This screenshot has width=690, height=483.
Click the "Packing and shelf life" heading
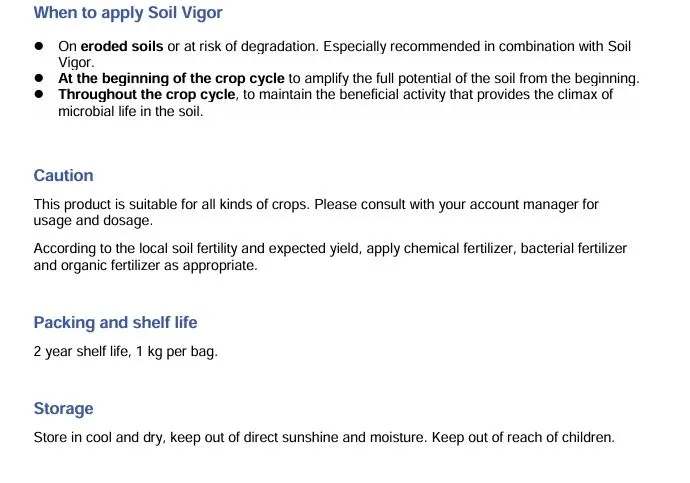(x=115, y=322)
